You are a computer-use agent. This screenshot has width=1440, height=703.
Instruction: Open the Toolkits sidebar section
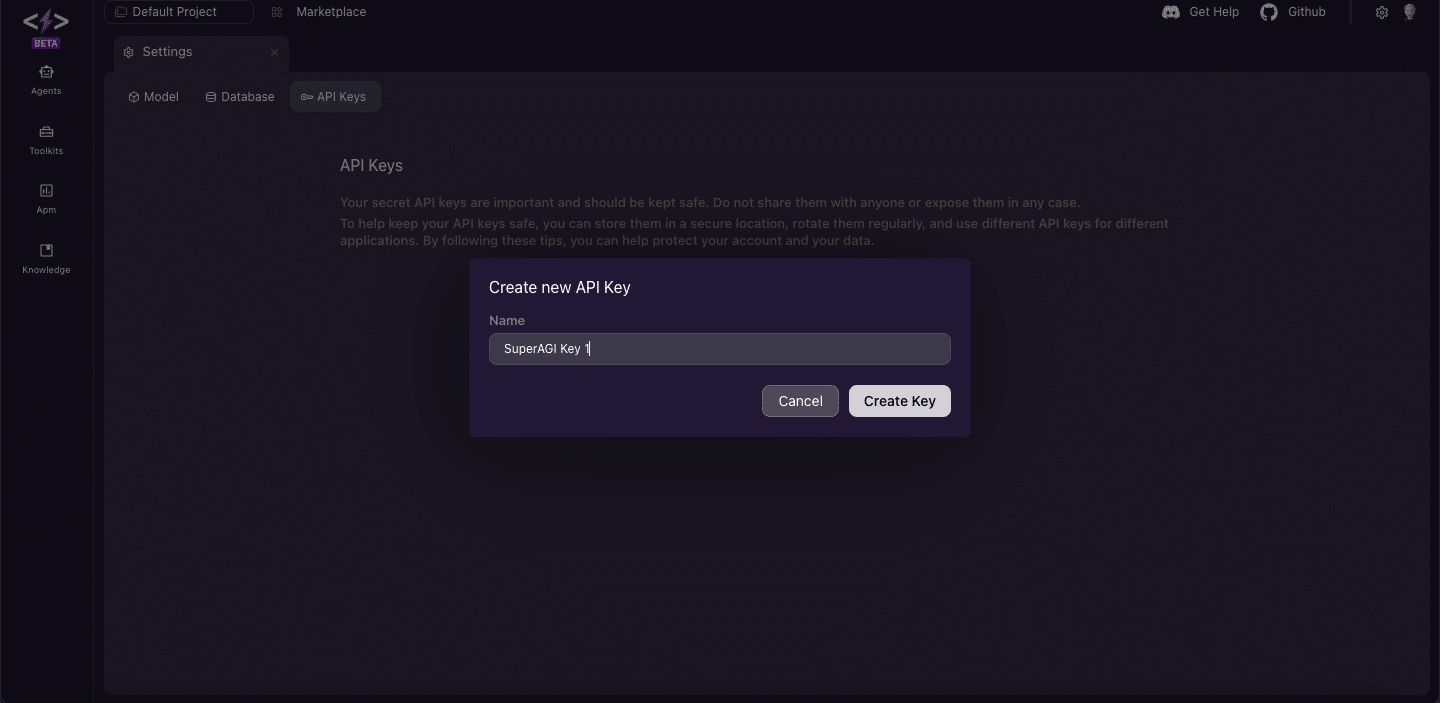pos(46,139)
